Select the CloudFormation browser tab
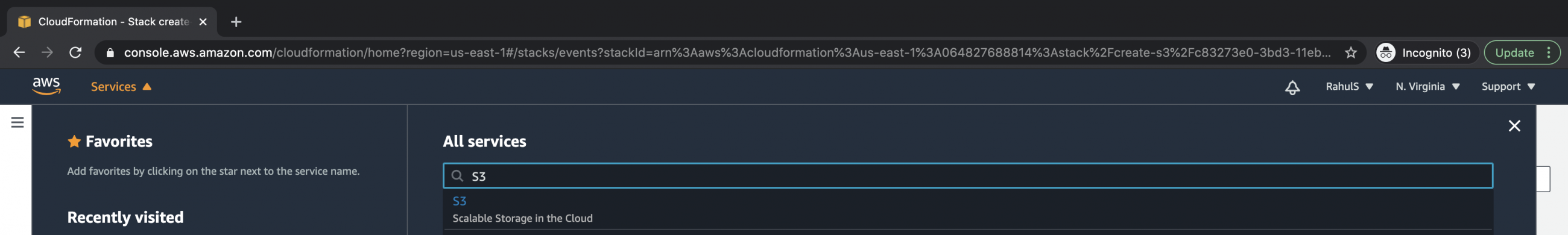Viewport: 1568px width, 235px height. (113, 22)
